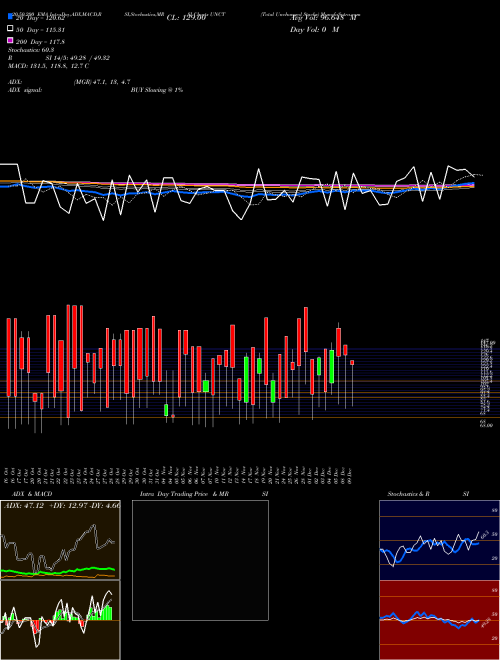Open the blue Stochastics chart panel
Image resolution: width=500 pixels, height=660 pixels.
439,540
